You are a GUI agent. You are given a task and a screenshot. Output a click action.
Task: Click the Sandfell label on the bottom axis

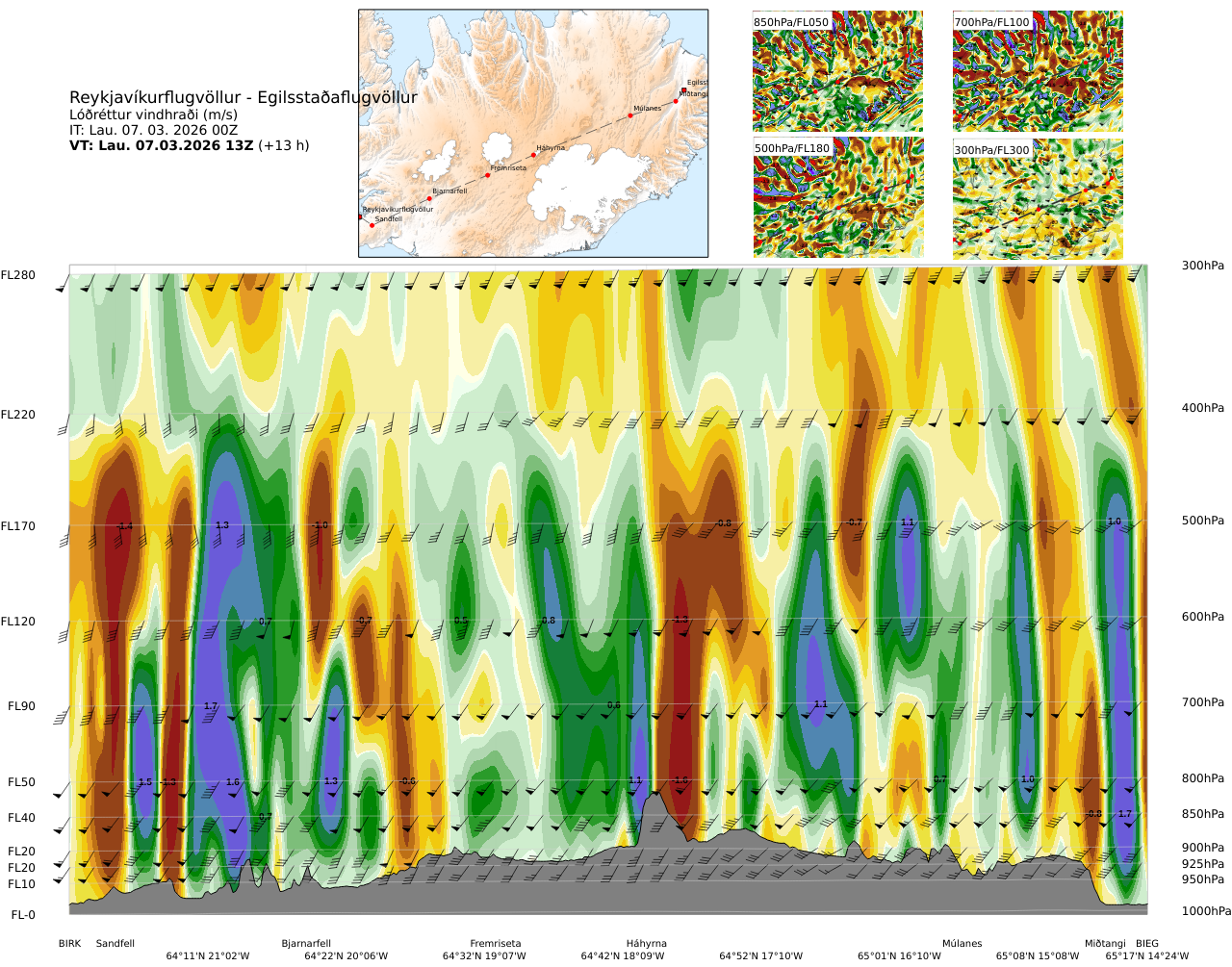coord(115,944)
